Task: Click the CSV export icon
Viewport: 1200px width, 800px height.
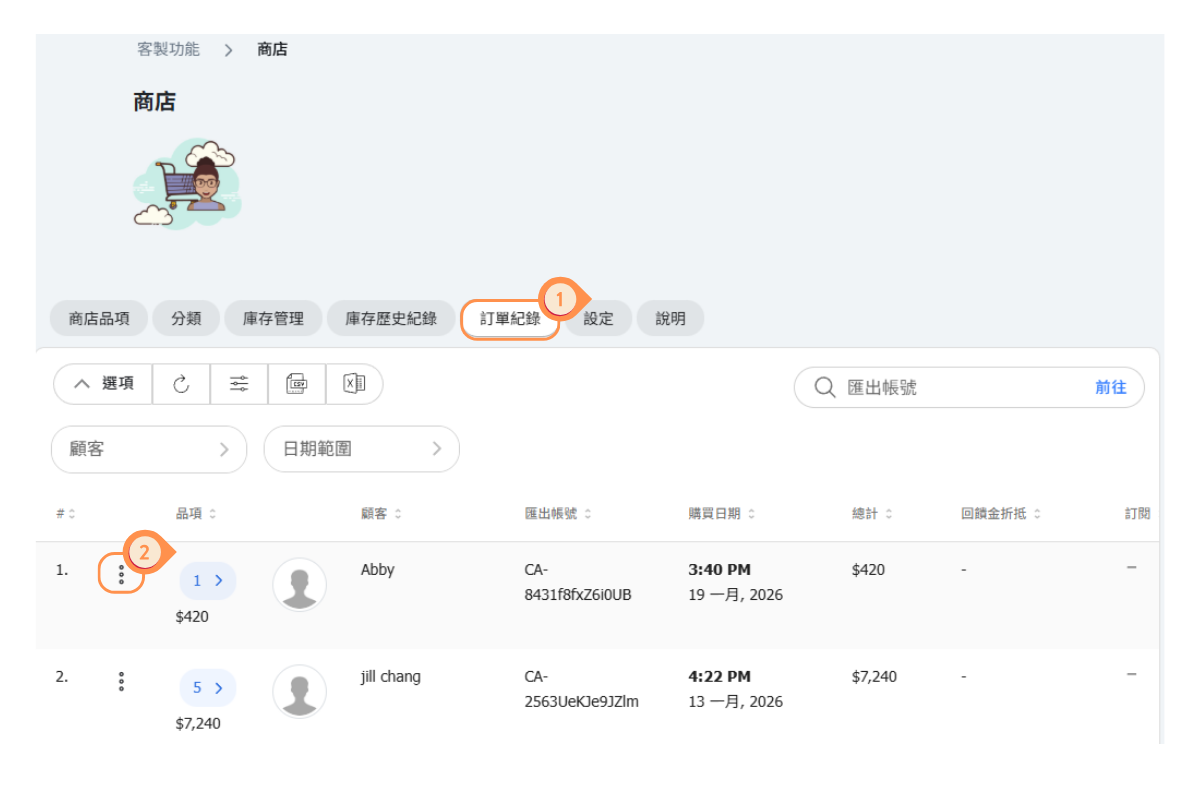Action: (x=297, y=384)
